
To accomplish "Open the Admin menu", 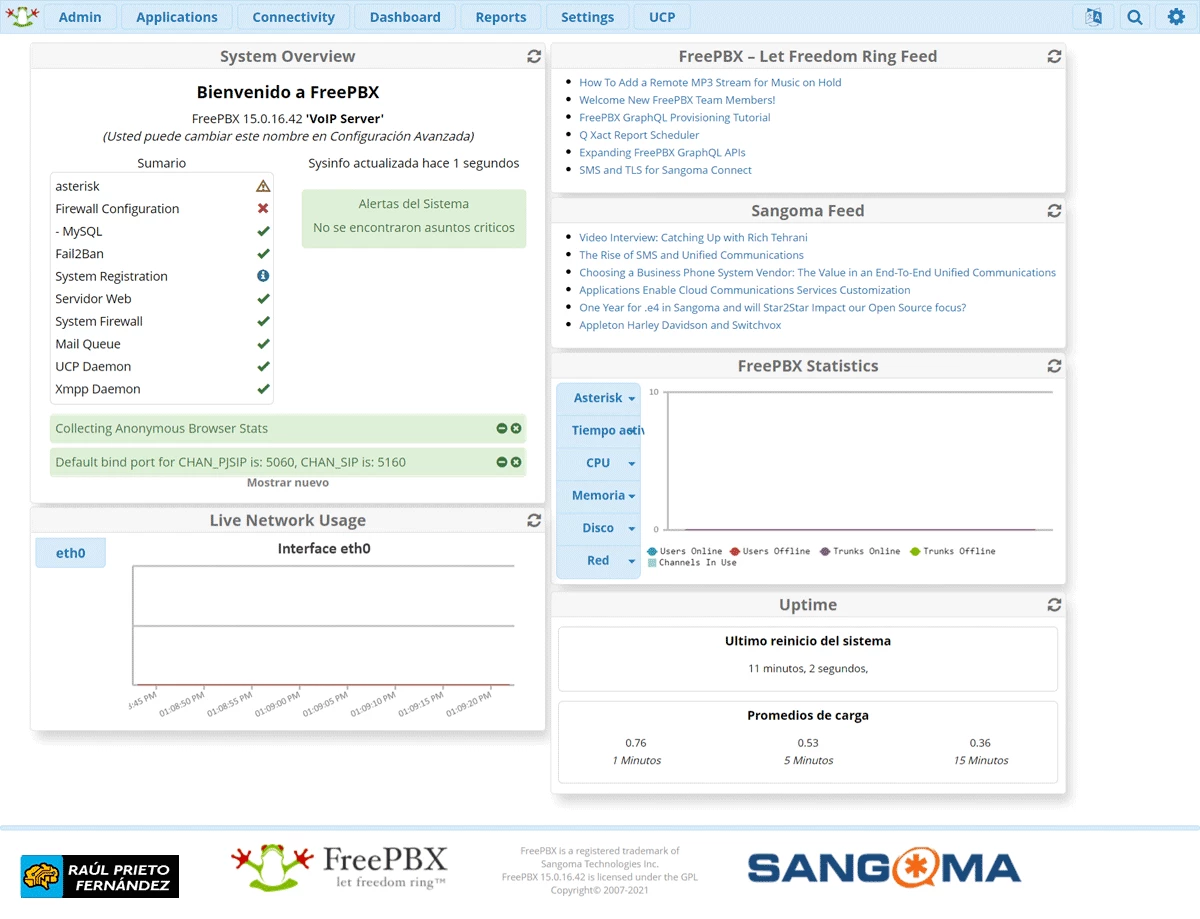I will [80, 17].
